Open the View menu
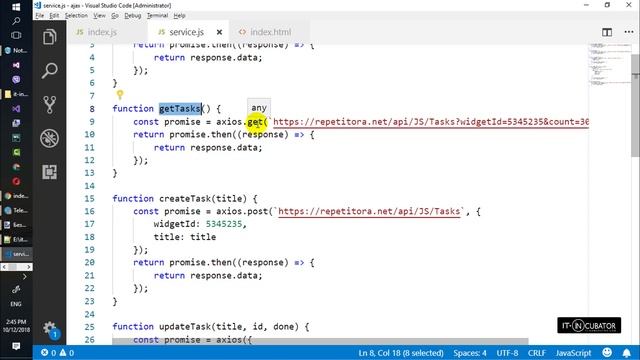640x360 pixels. click(x=99, y=16)
